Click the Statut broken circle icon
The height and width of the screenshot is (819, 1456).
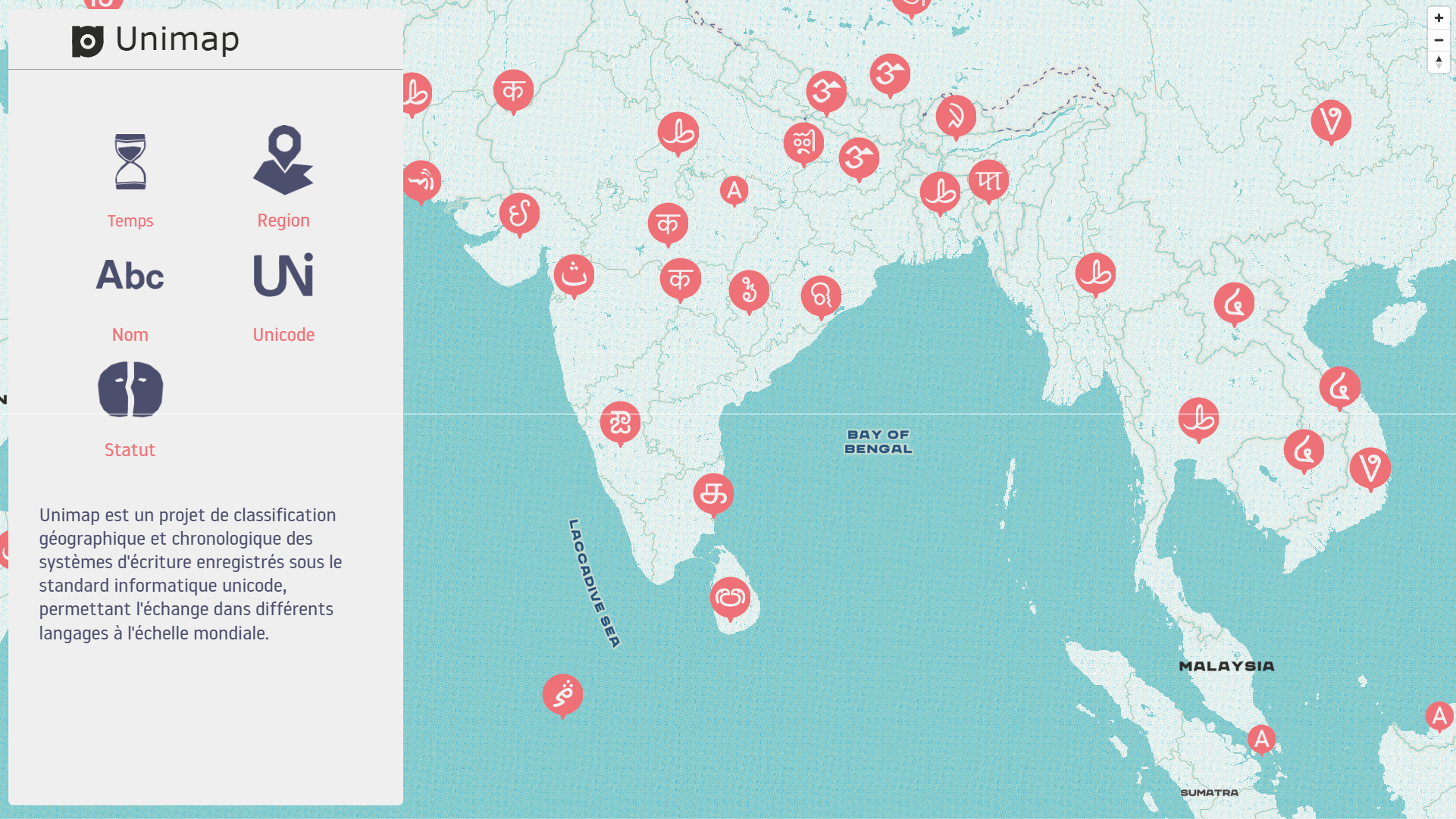point(130,389)
